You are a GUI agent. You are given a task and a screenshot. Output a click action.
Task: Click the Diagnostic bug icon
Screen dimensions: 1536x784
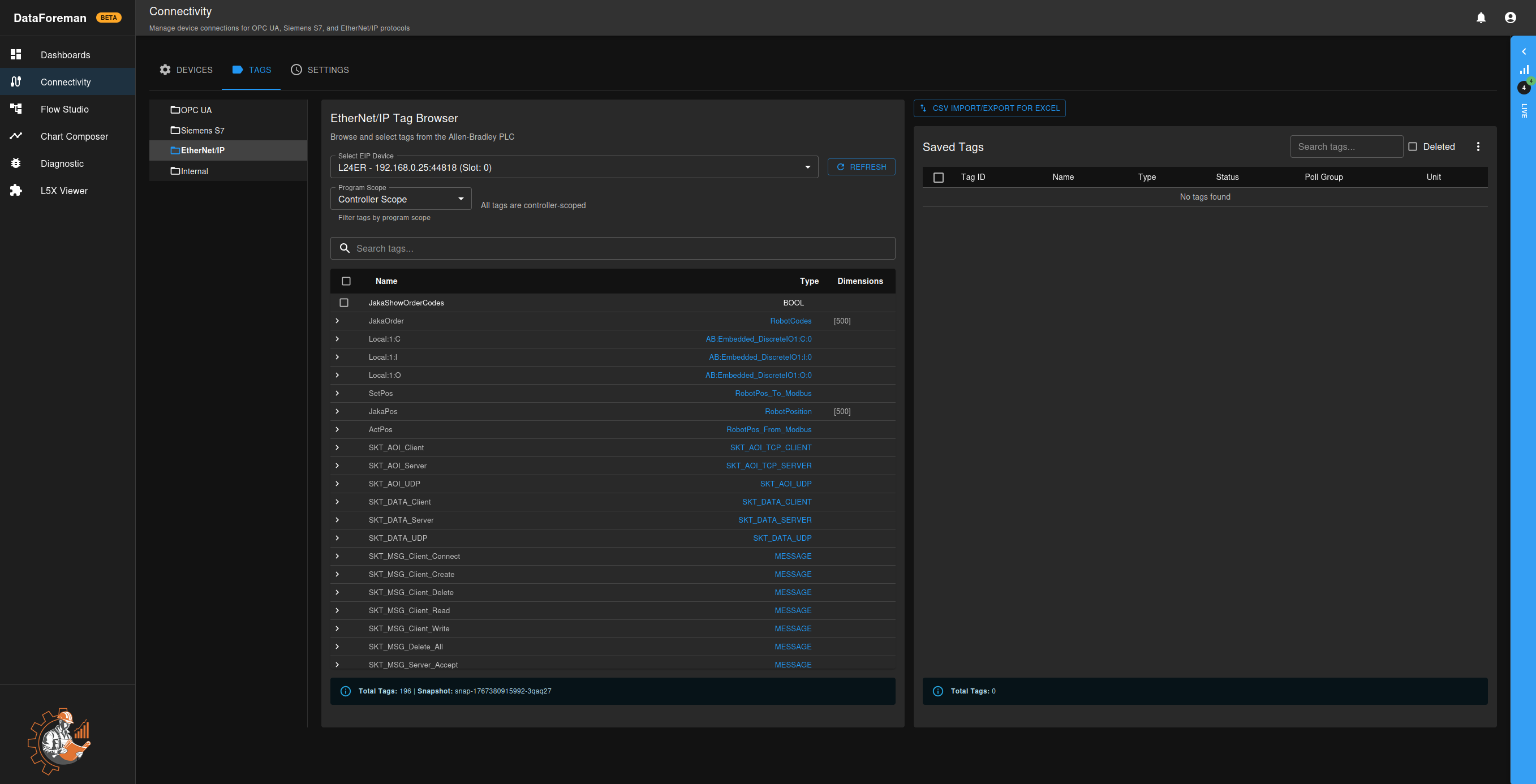click(x=16, y=163)
